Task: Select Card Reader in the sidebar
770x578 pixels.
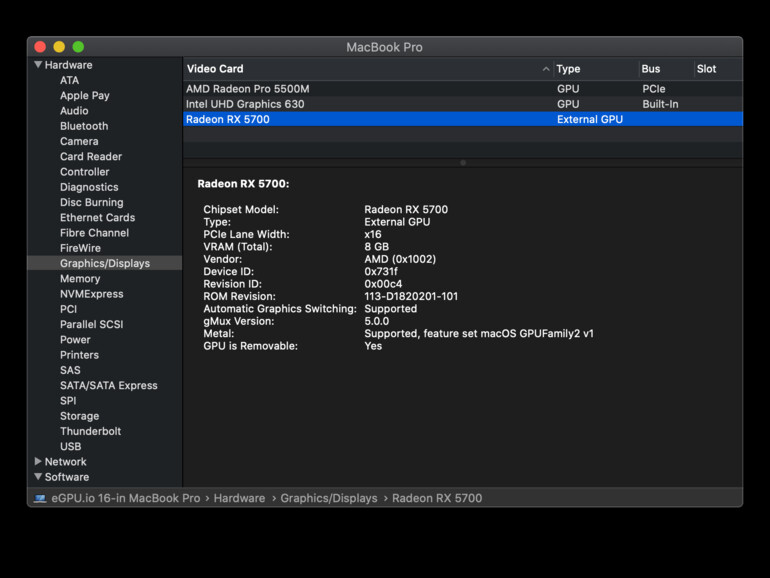Action: [x=91, y=156]
